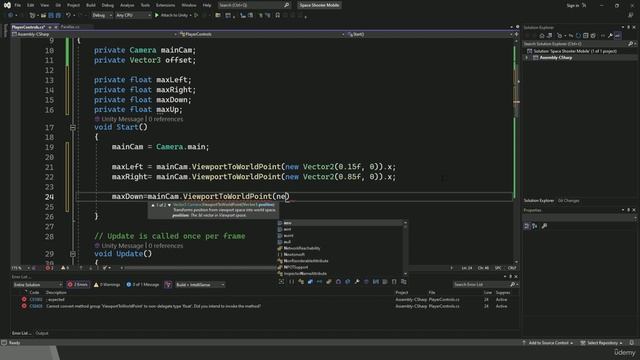This screenshot has height=360, width=640.
Task: Sort Error List by Description column
Action: (56, 293)
